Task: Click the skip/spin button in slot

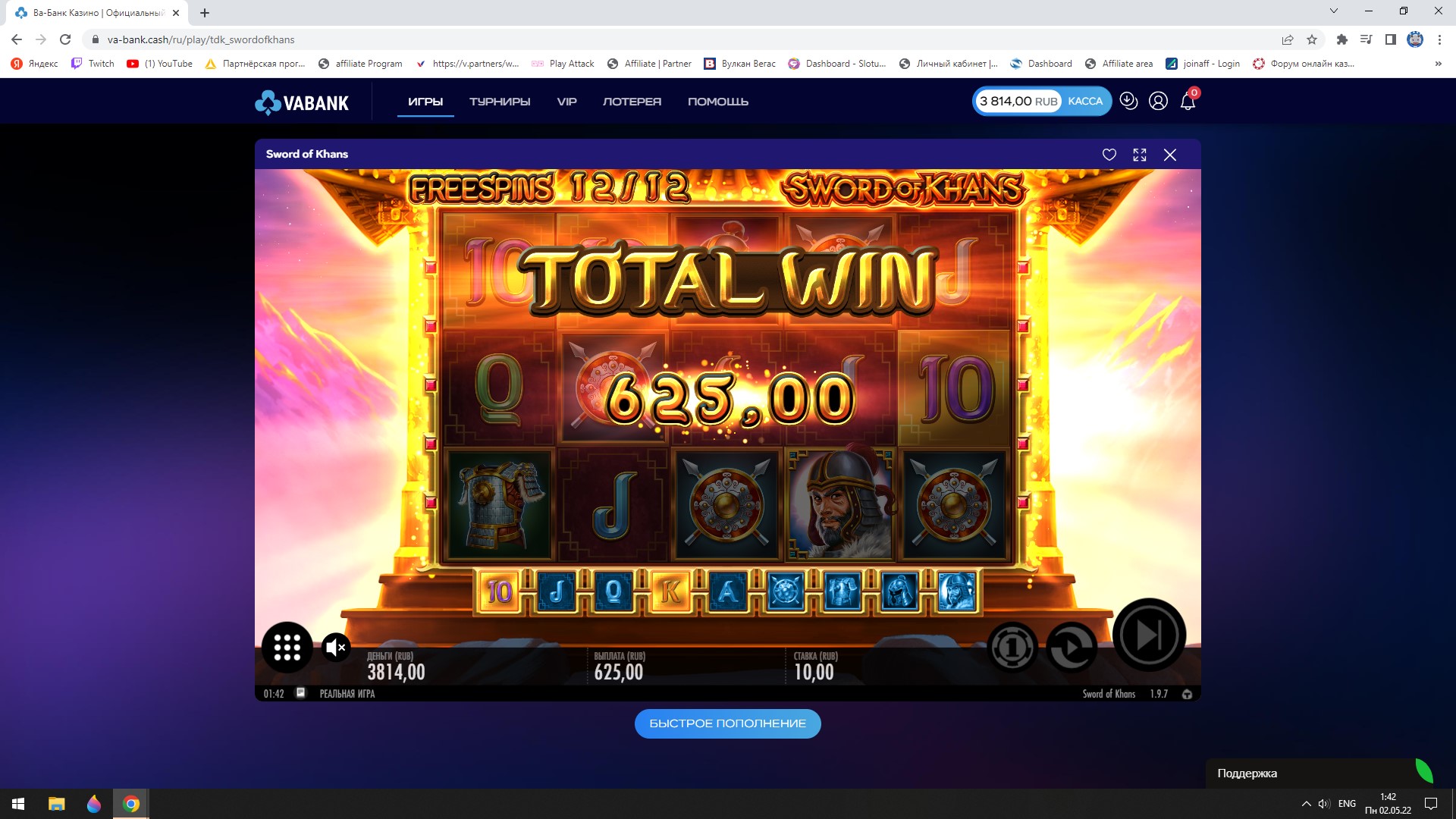Action: pyautogui.click(x=1149, y=635)
